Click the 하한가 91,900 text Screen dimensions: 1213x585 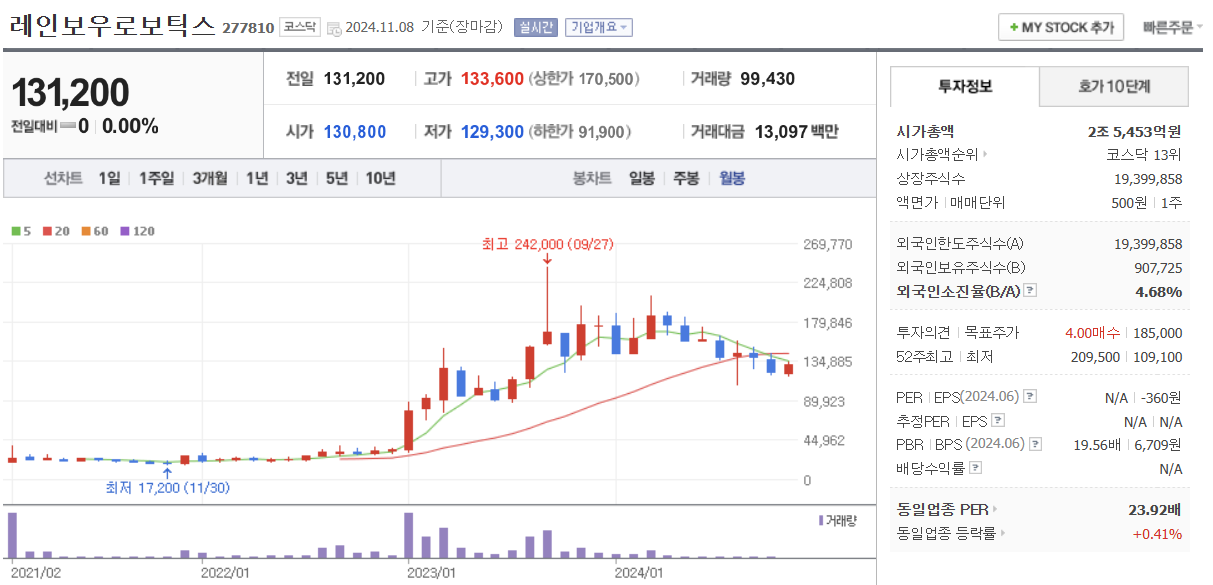pyautogui.click(x=580, y=131)
